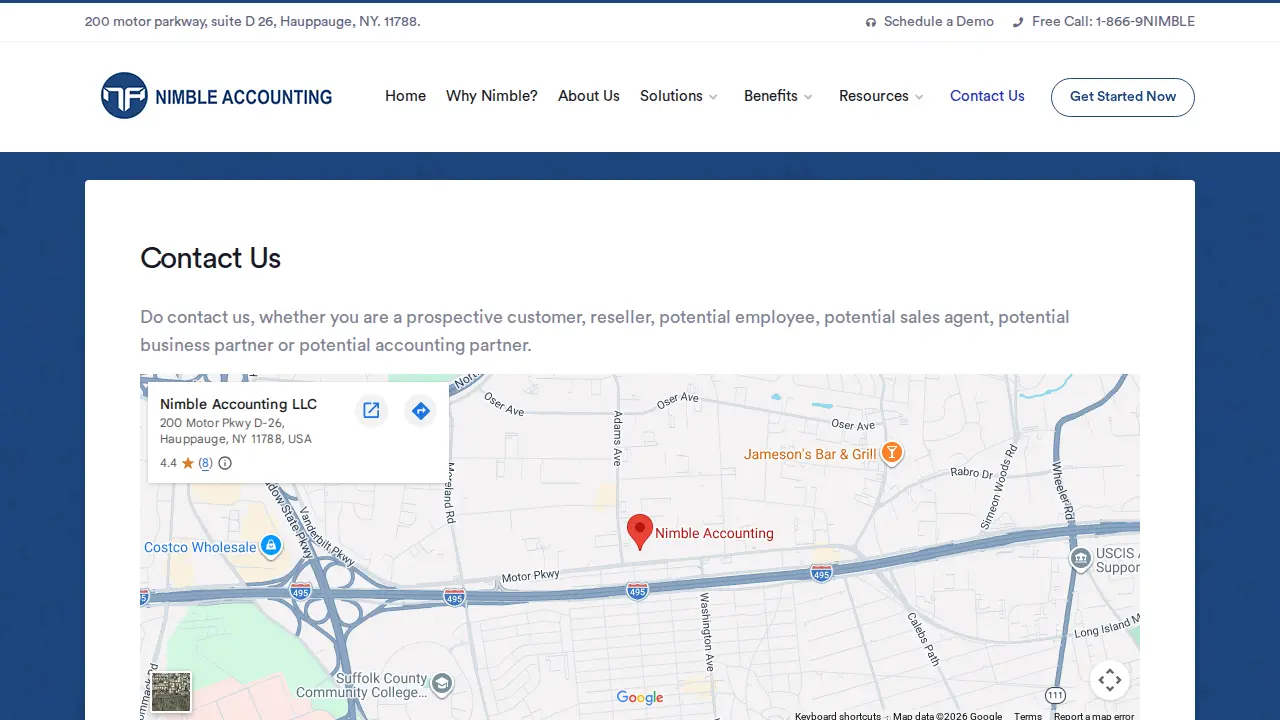Click the Free Call phone number link

pos(1104,21)
